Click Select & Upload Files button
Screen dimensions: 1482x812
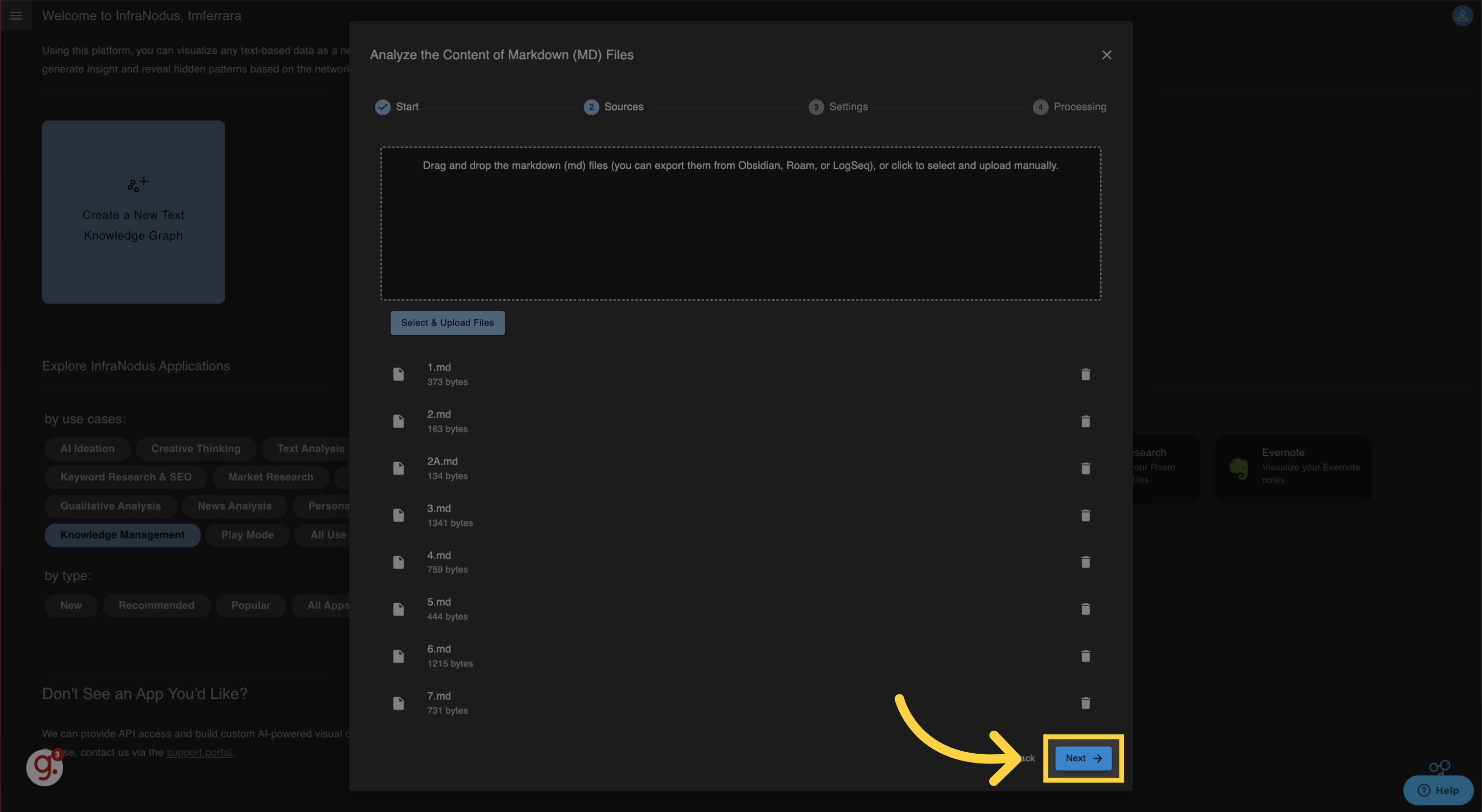click(x=447, y=322)
